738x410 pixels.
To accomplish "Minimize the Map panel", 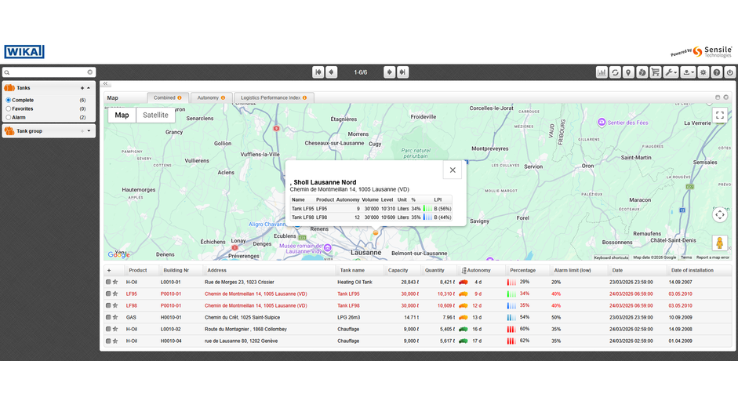I will 717,97.
